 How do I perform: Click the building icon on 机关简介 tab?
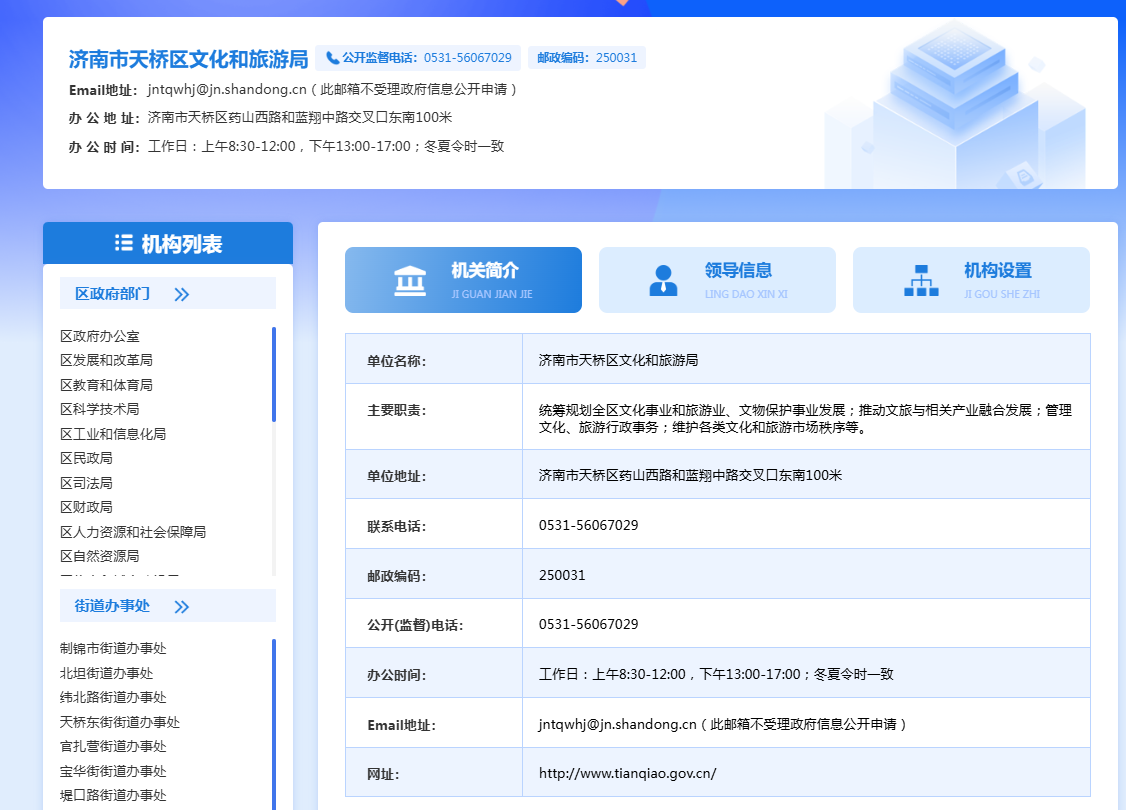pyautogui.click(x=411, y=280)
